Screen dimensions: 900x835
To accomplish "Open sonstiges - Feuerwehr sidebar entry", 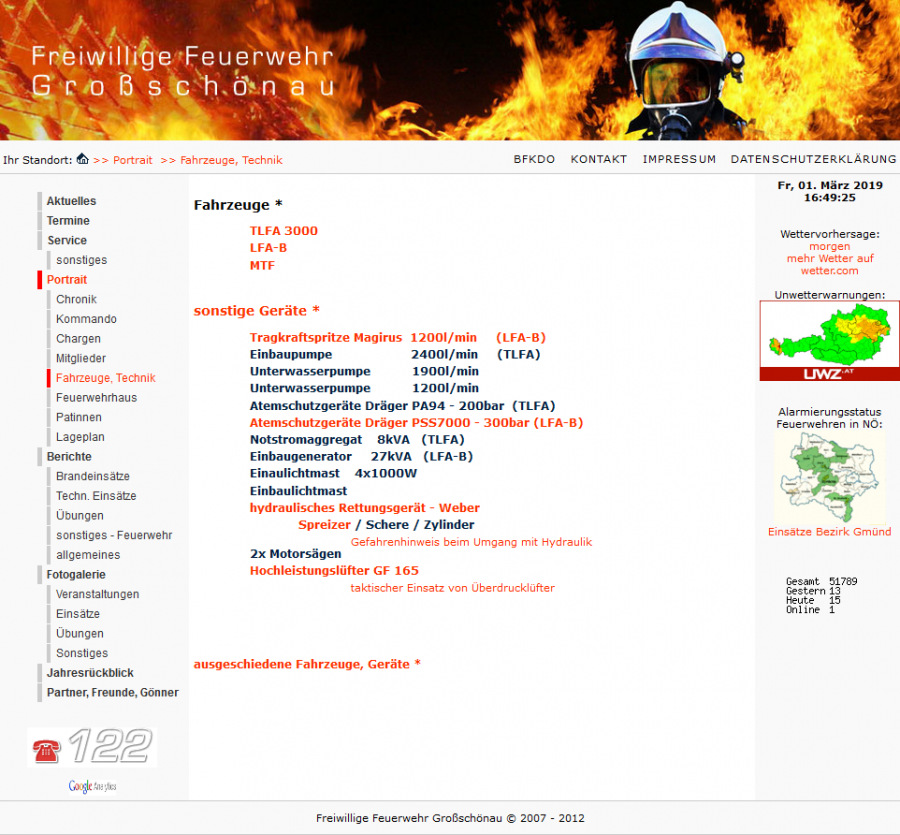I will (114, 535).
